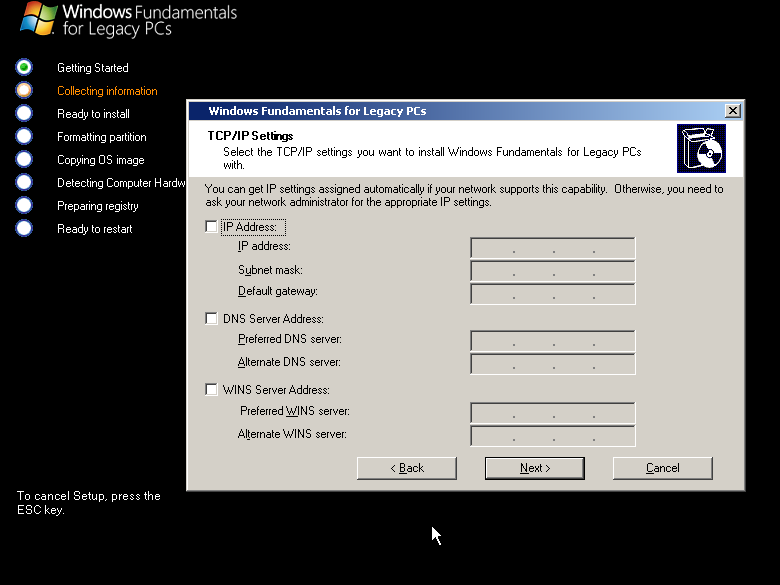Click the dialog title bar text
The height and width of the screenshot is (585, 780).
pyautogui.click(x=317, y=111)
